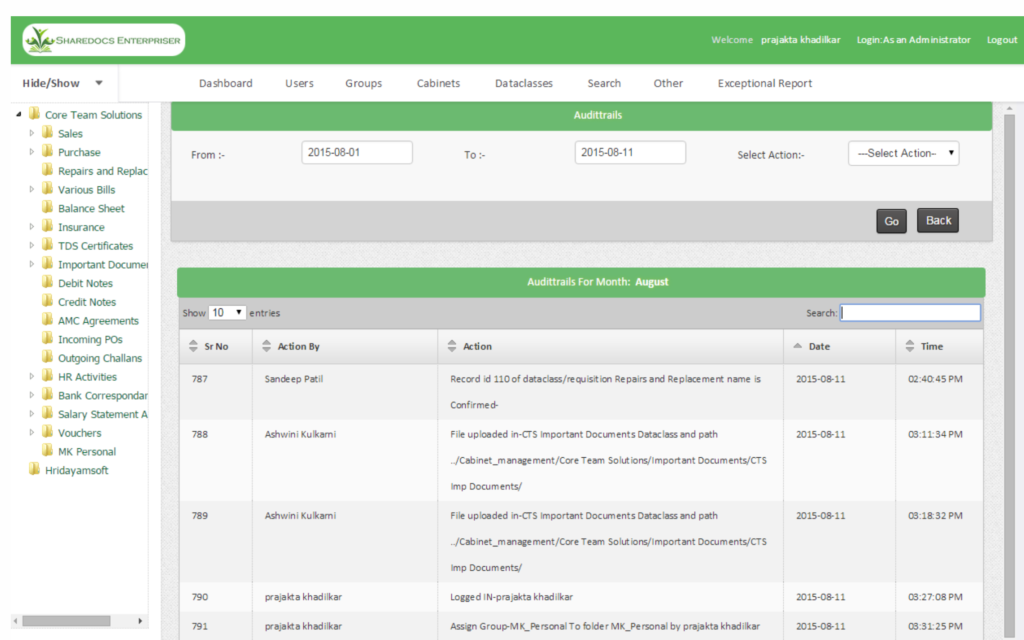
Task: Focus the audit trail Search box
Action: [910, 313]
